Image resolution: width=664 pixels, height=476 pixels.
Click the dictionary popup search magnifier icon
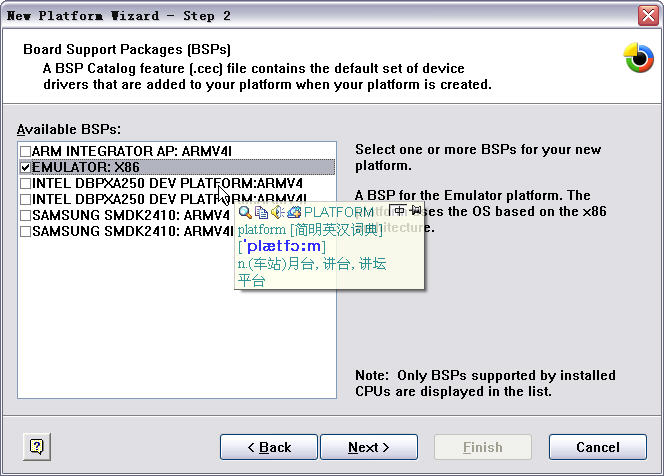(245, 212)
